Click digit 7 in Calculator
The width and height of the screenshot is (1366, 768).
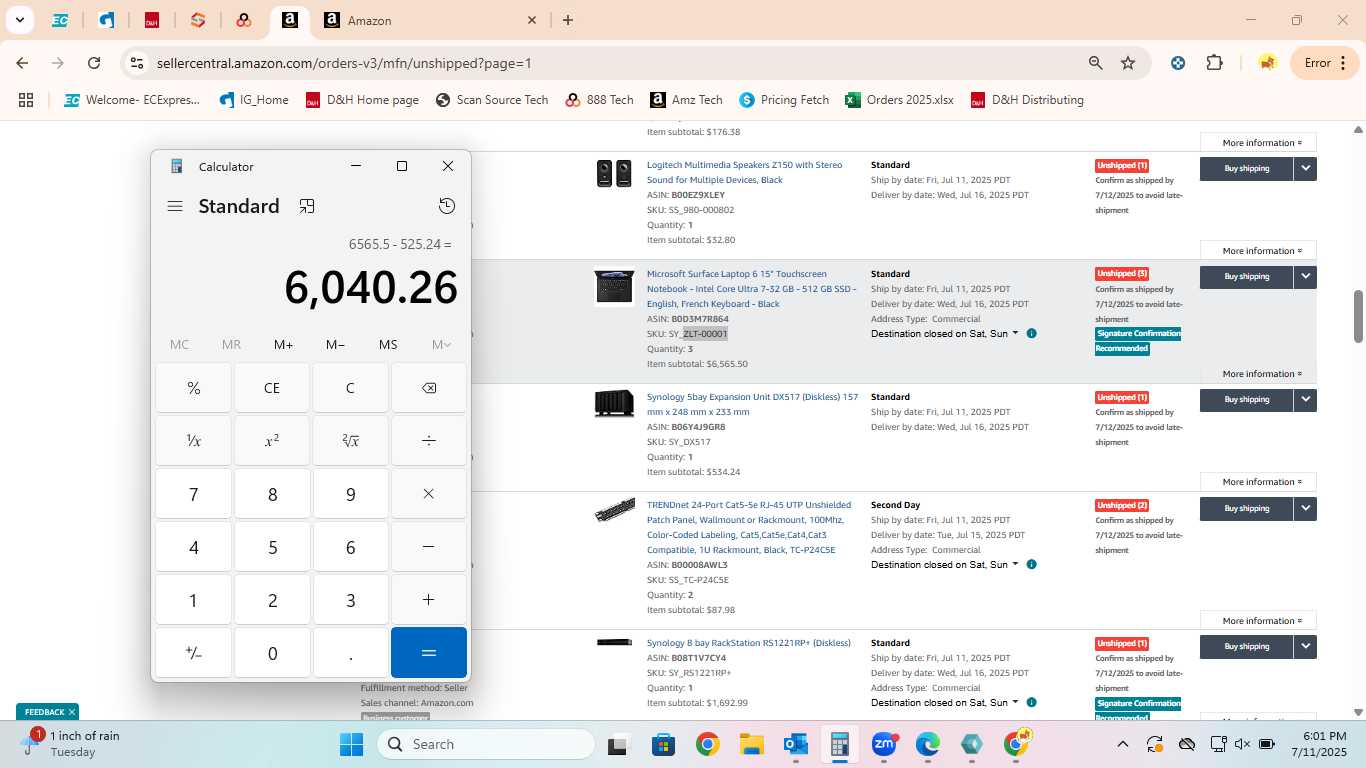tap(194, 494)
